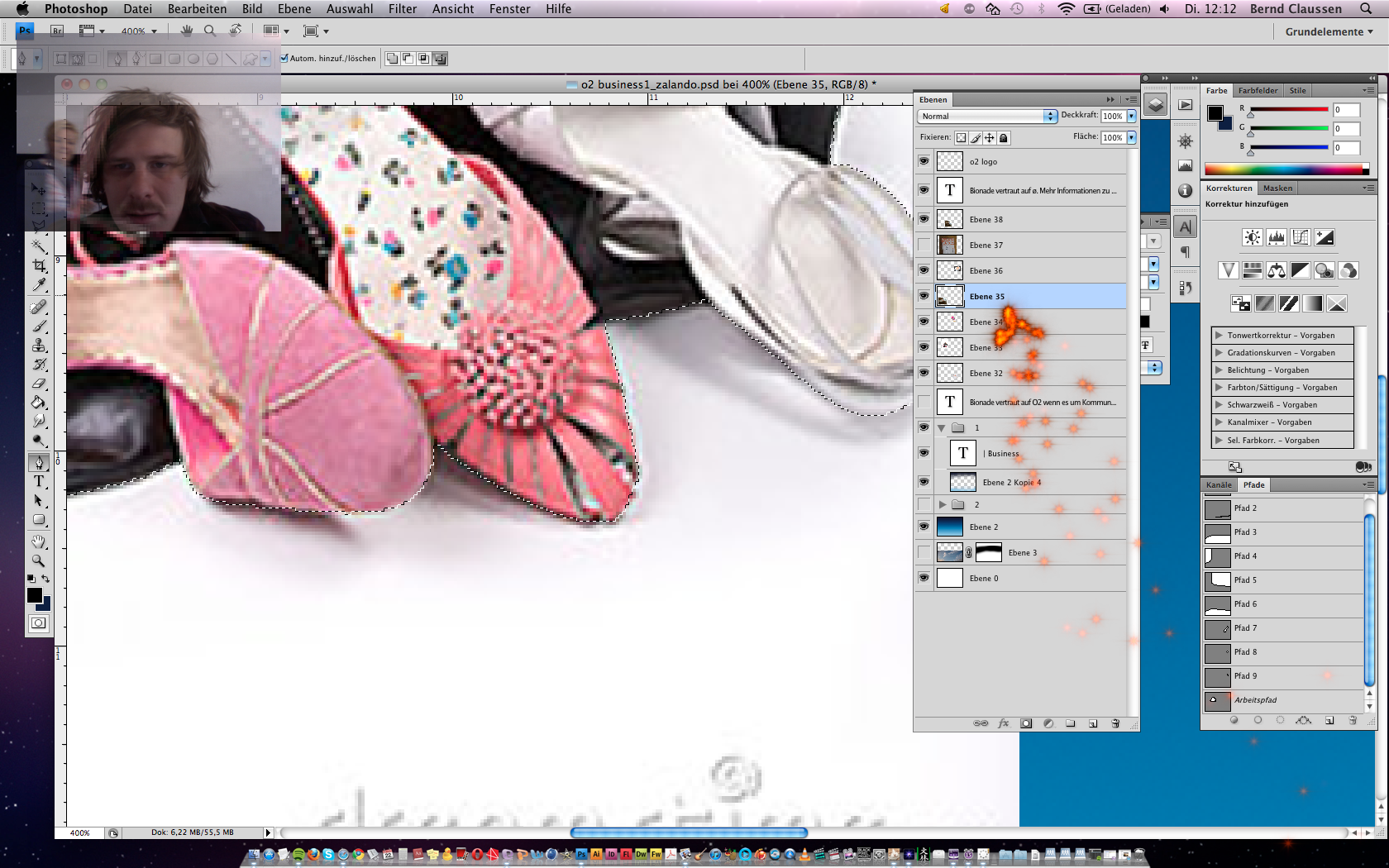
Task: Select the Pfad 5 path
Action: [x=1245, y=580]
